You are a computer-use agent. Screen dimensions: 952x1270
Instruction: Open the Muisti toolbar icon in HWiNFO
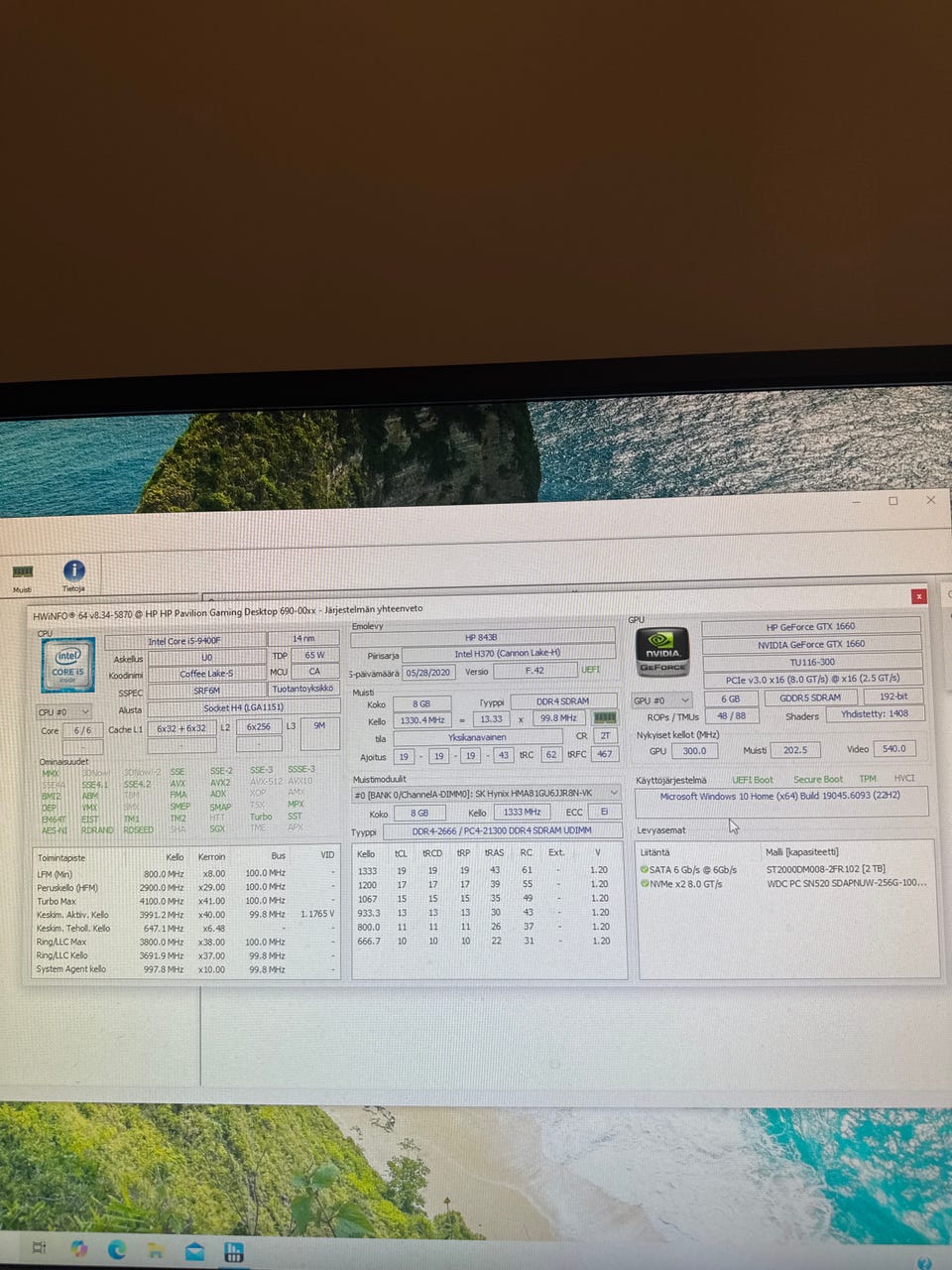(x=23, y=573)
